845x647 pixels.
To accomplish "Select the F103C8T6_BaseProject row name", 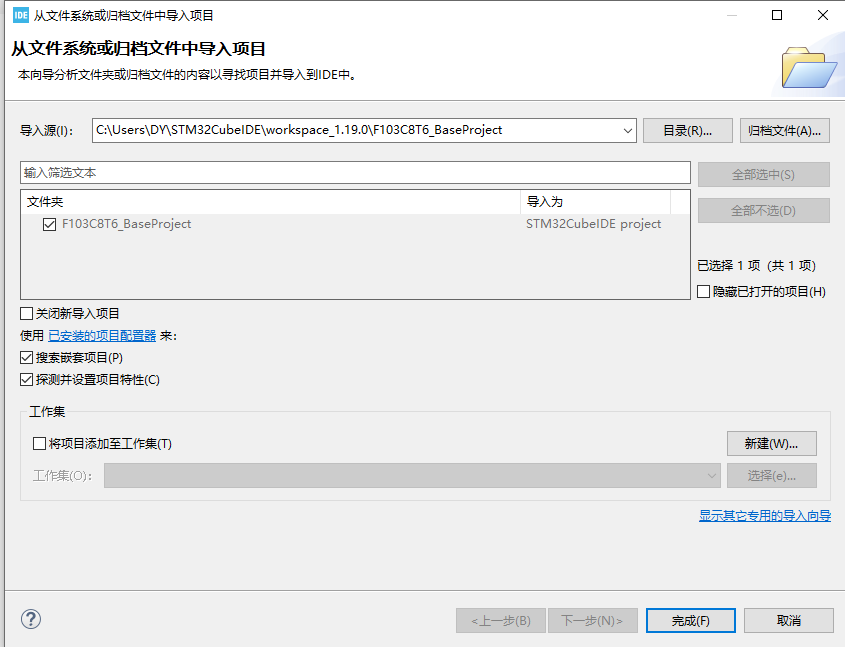I will tap(127, 224).
